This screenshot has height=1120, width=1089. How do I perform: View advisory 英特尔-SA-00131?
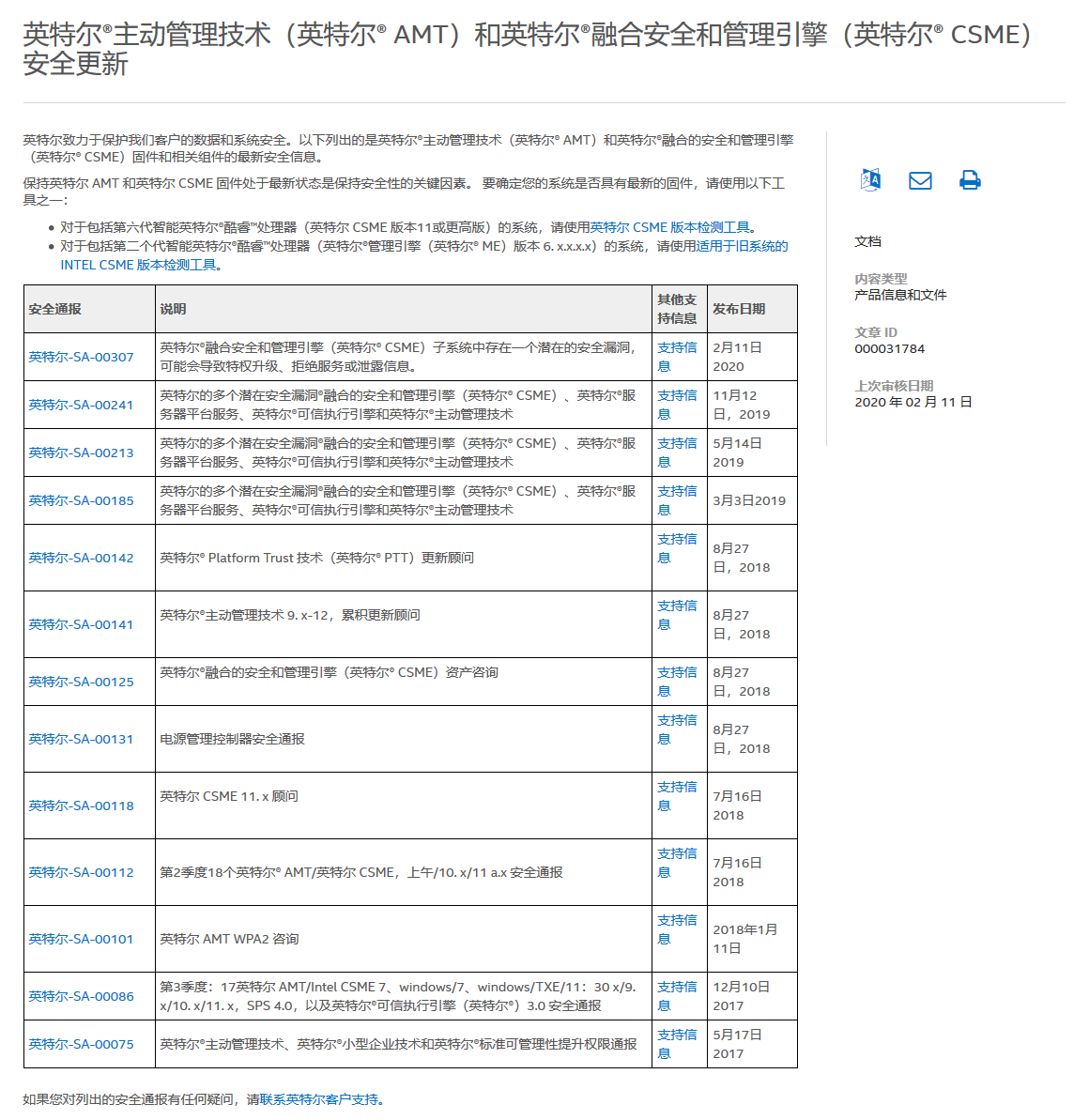click(81, 739)
